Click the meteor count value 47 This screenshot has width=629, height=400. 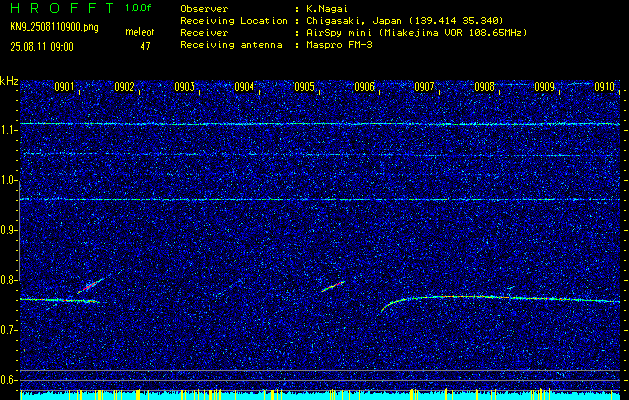pyautogui.click(x=145, y=46)
